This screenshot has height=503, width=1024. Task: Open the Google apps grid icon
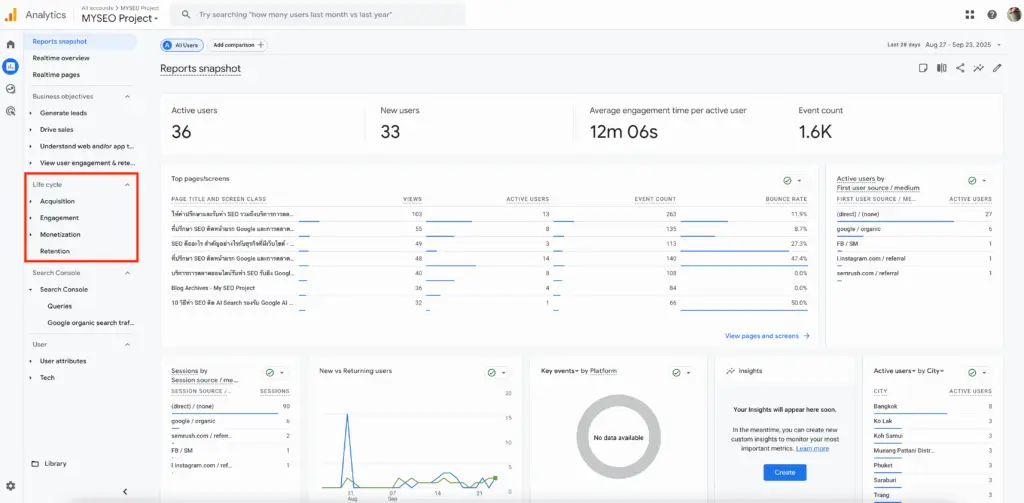(970, 15)
